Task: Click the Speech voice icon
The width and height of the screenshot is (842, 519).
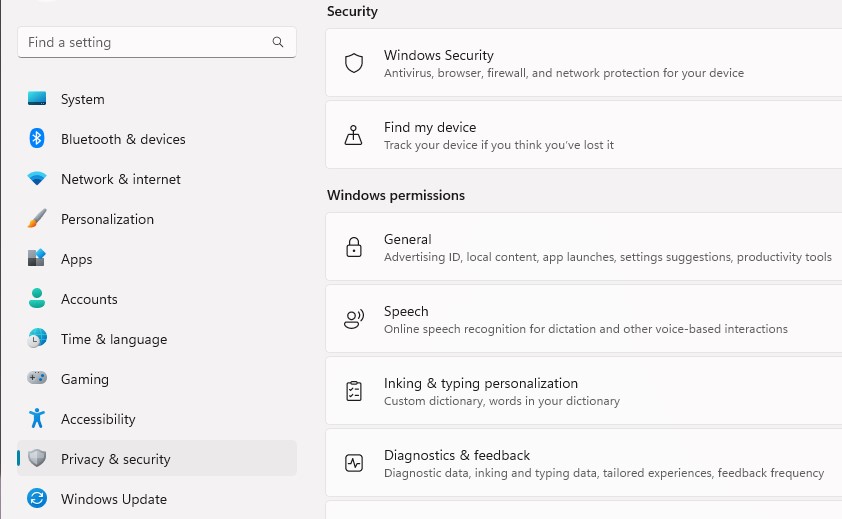Action: coord(354,319)
